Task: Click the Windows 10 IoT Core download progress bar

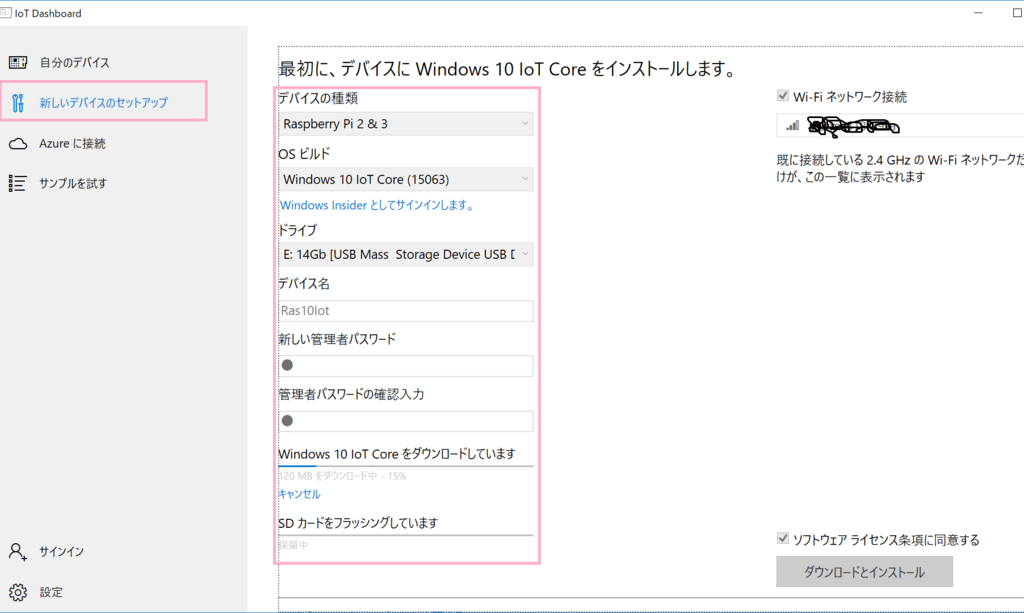Action: [x=406, y=466]
